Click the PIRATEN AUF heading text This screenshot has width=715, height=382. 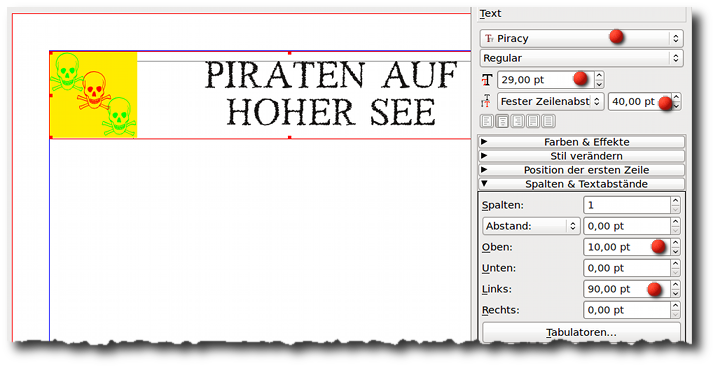[331, 75]
